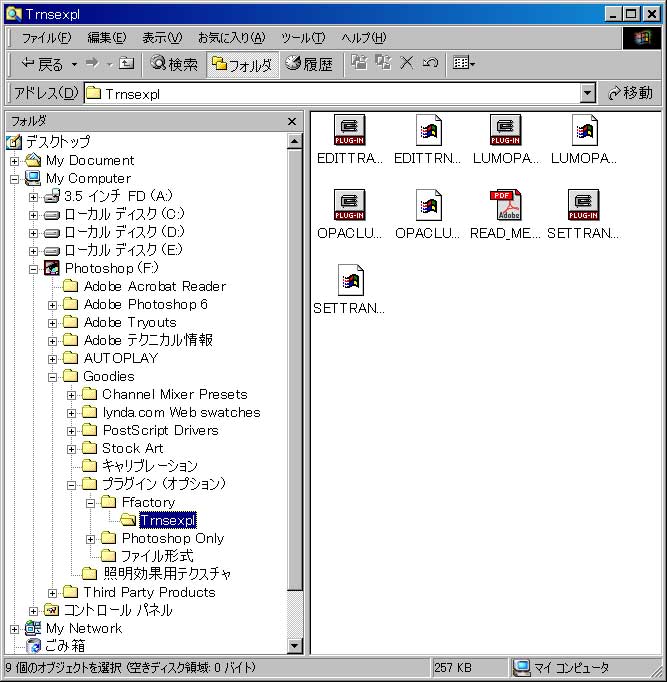This screenshot has height=682, width=667.
Task: Select the コントロール パネル item
Action: [x=118, y=610]
